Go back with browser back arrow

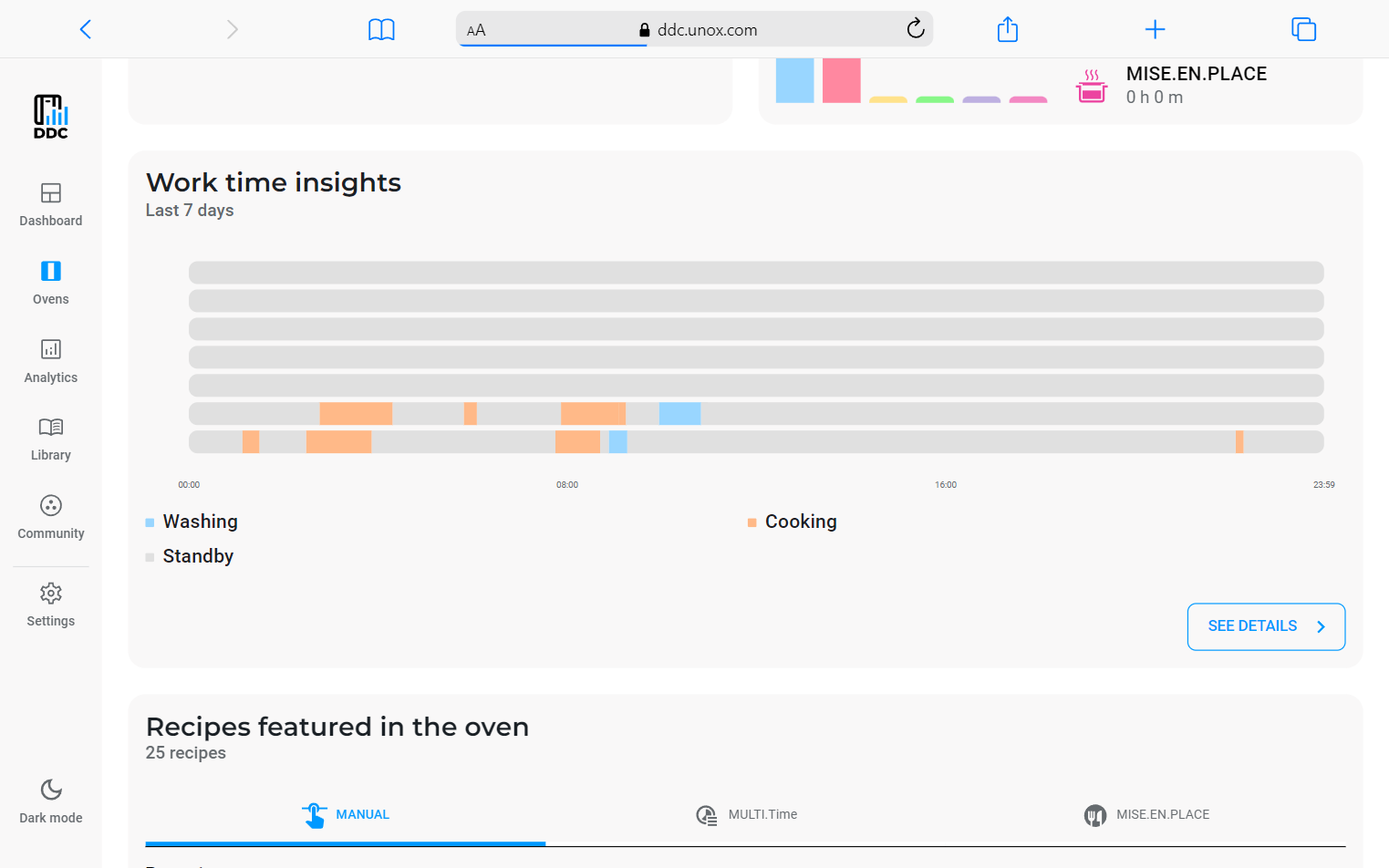86,29
